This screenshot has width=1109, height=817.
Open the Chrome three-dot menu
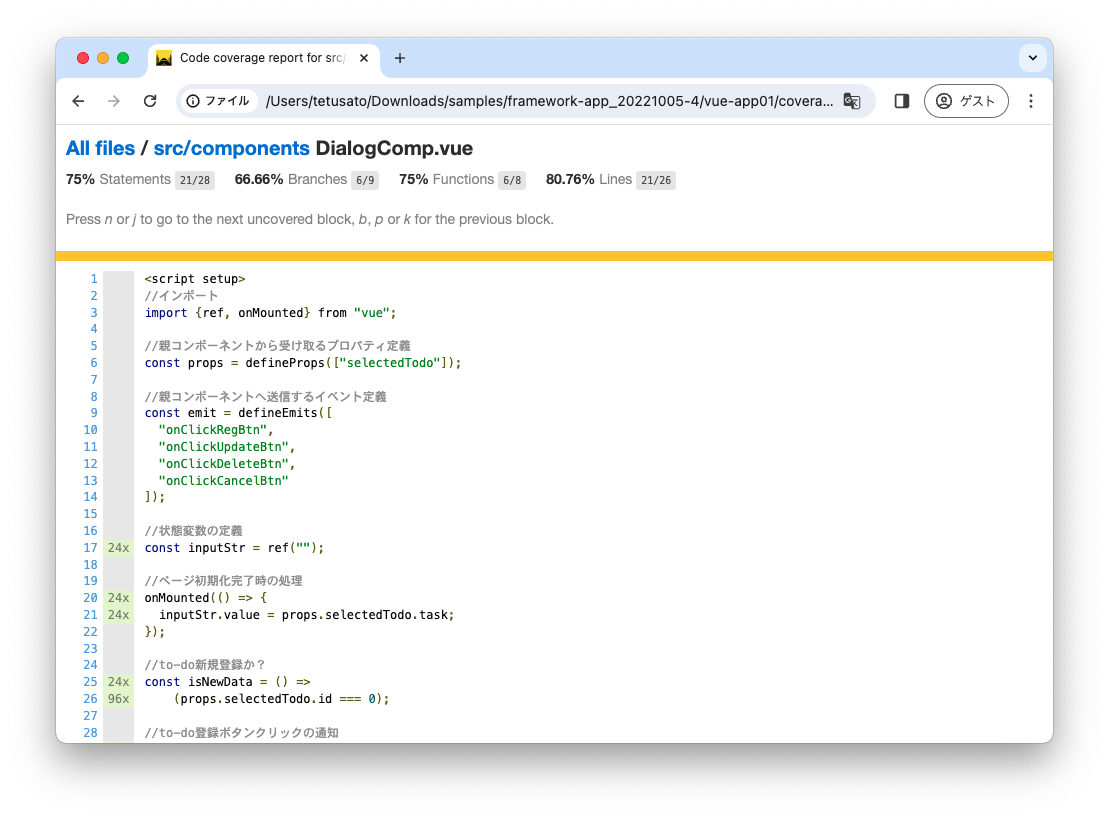[x=1030, y=101]
